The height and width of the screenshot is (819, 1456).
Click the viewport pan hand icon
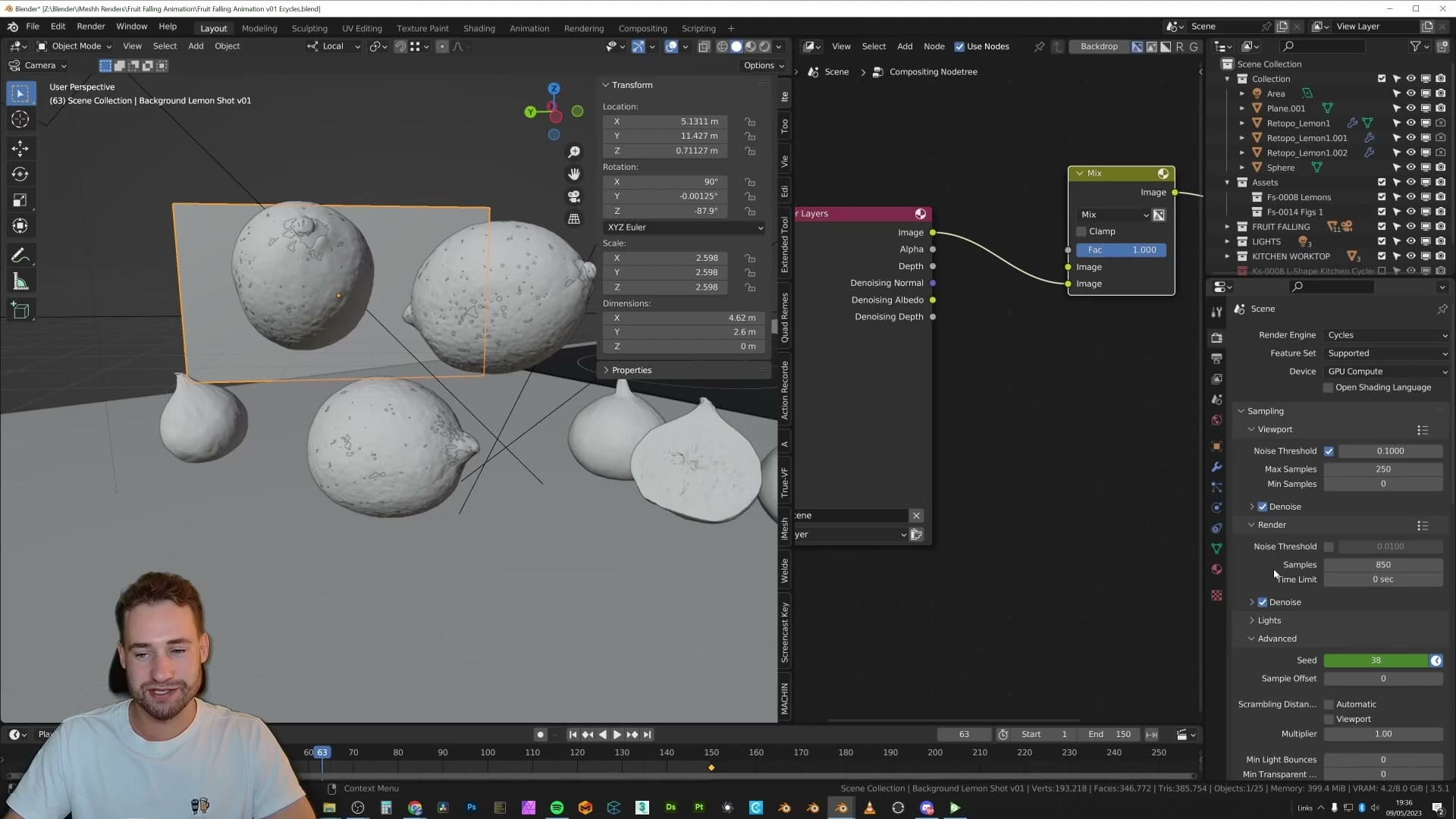(x=574, y=174)
